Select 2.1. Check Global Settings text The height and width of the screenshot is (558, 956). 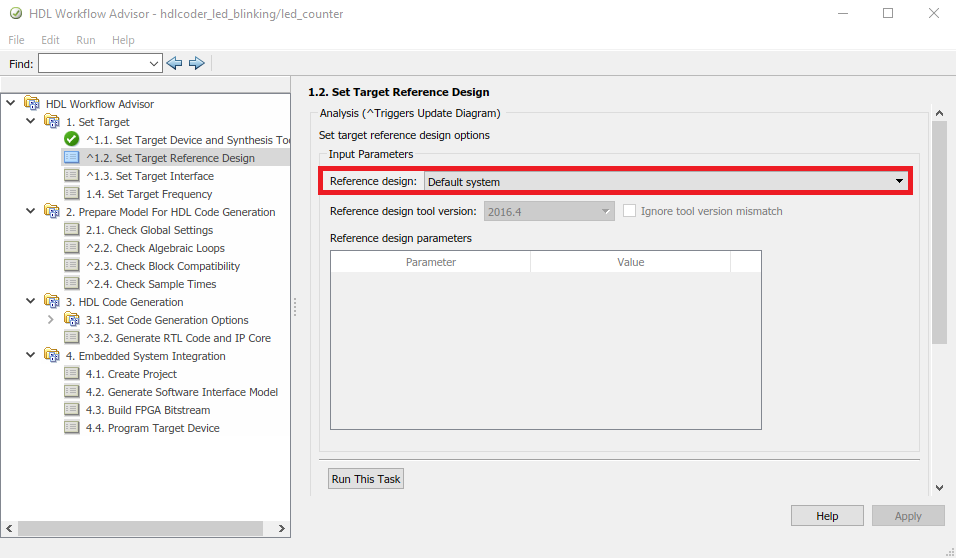pos(149,230)
